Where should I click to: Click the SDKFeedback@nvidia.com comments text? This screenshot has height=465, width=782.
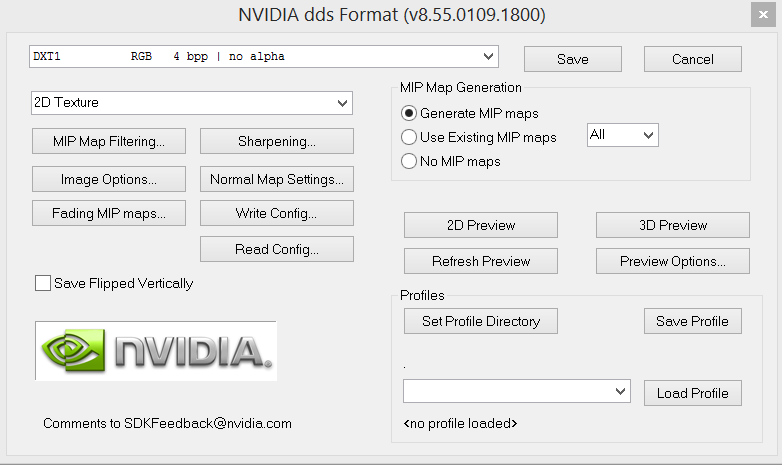[x=168, y=423]
